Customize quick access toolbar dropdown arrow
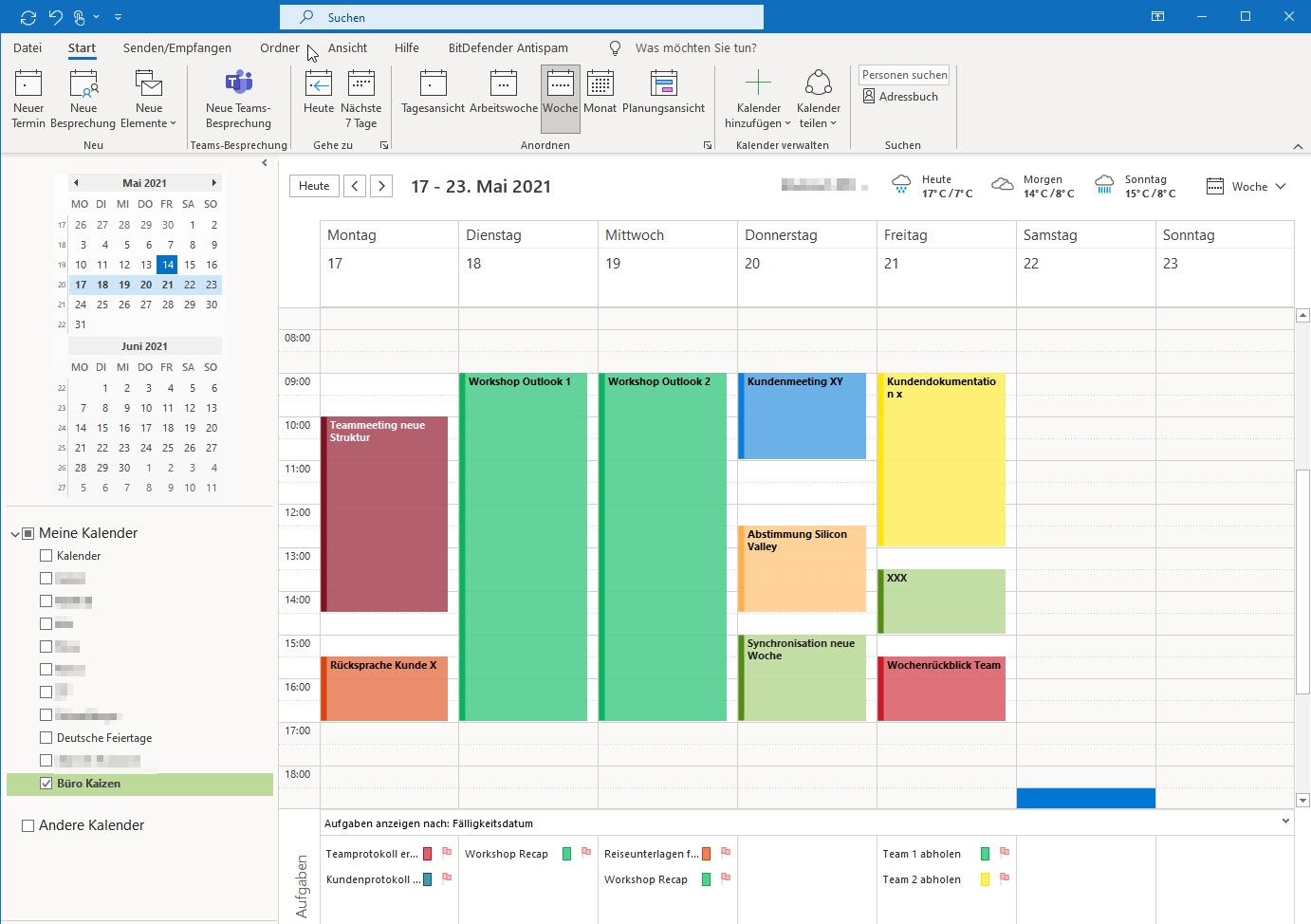Screen dimensions: 1311x924 coord(118,17)
